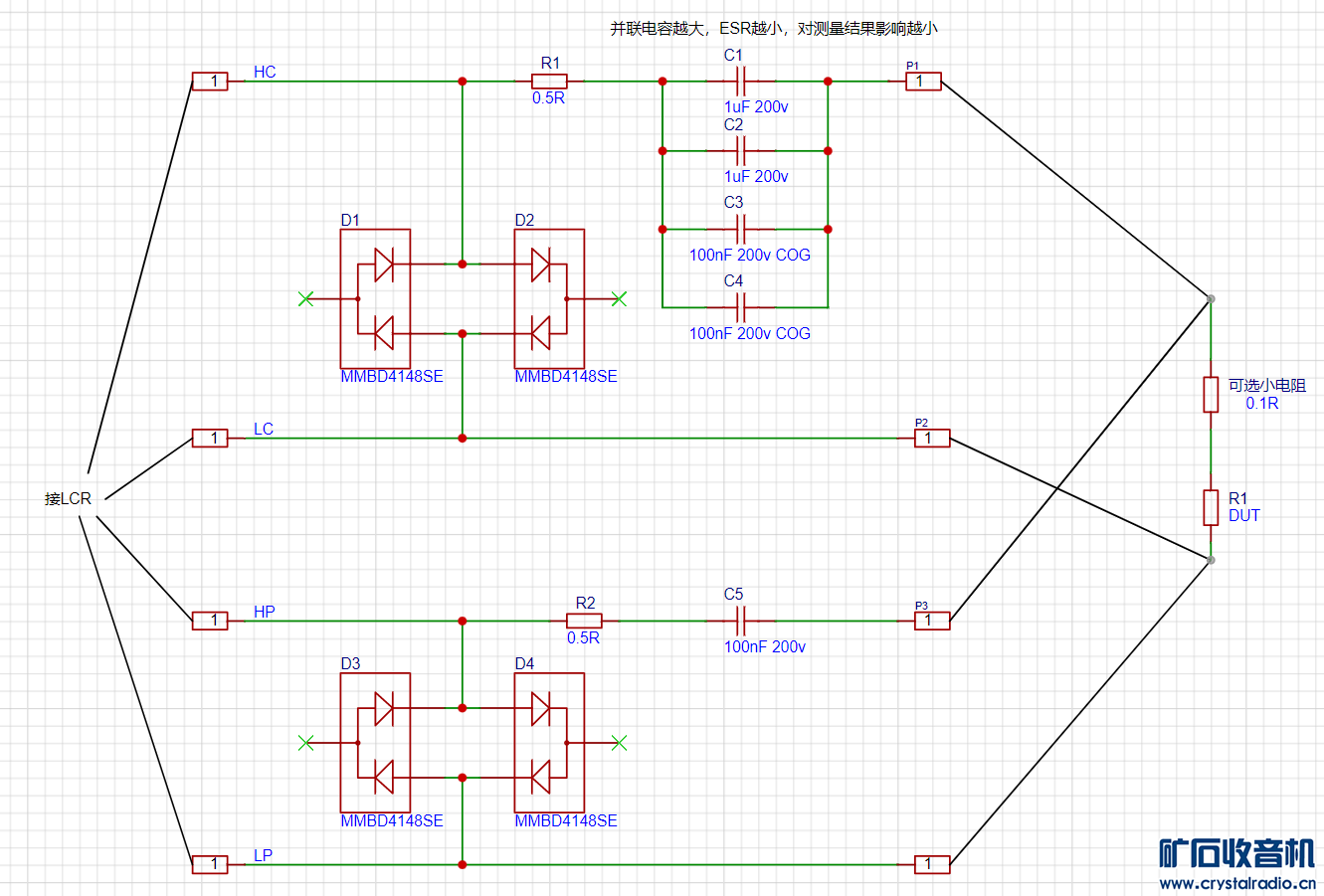Click the D1 designator text
Screen dimensions: 1324x896
(x=350, y=220)
